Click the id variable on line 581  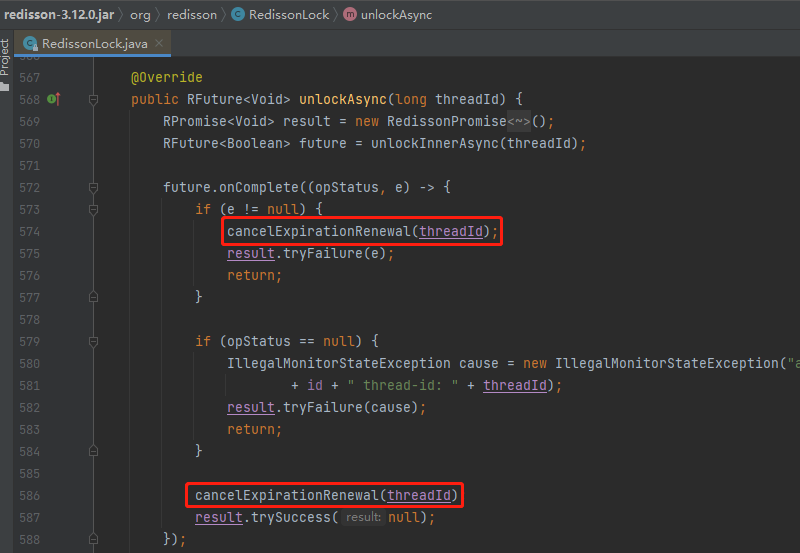coord(315,386)
